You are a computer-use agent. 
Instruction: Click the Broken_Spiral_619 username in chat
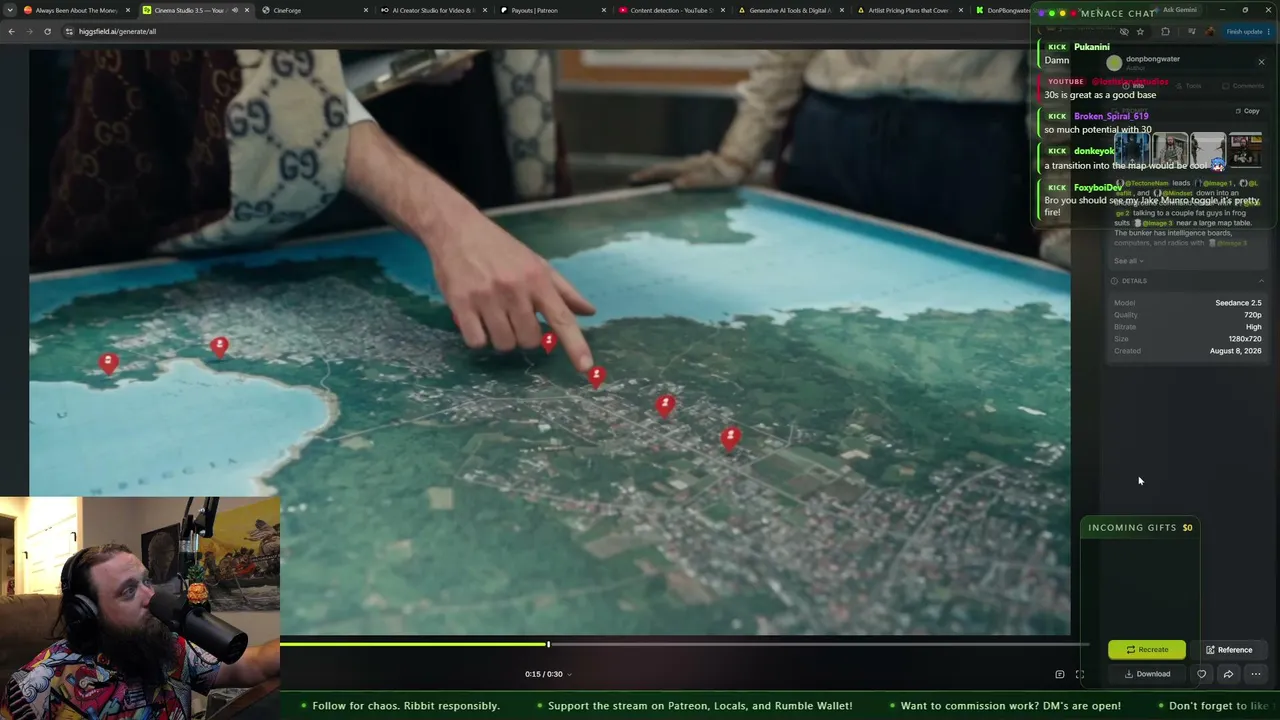tap(1110, 116)
